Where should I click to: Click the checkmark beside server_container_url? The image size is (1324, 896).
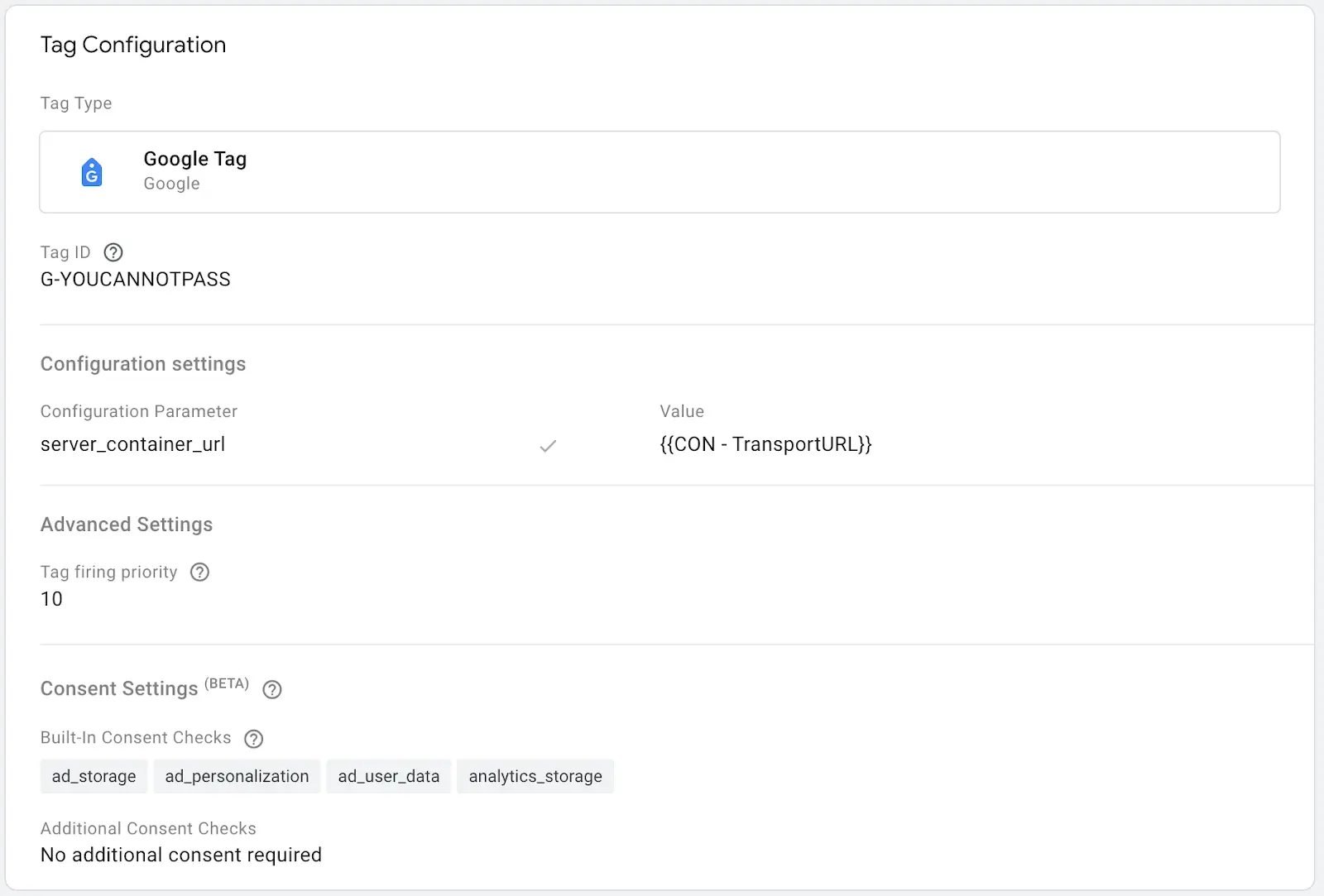tap(548, 446)
